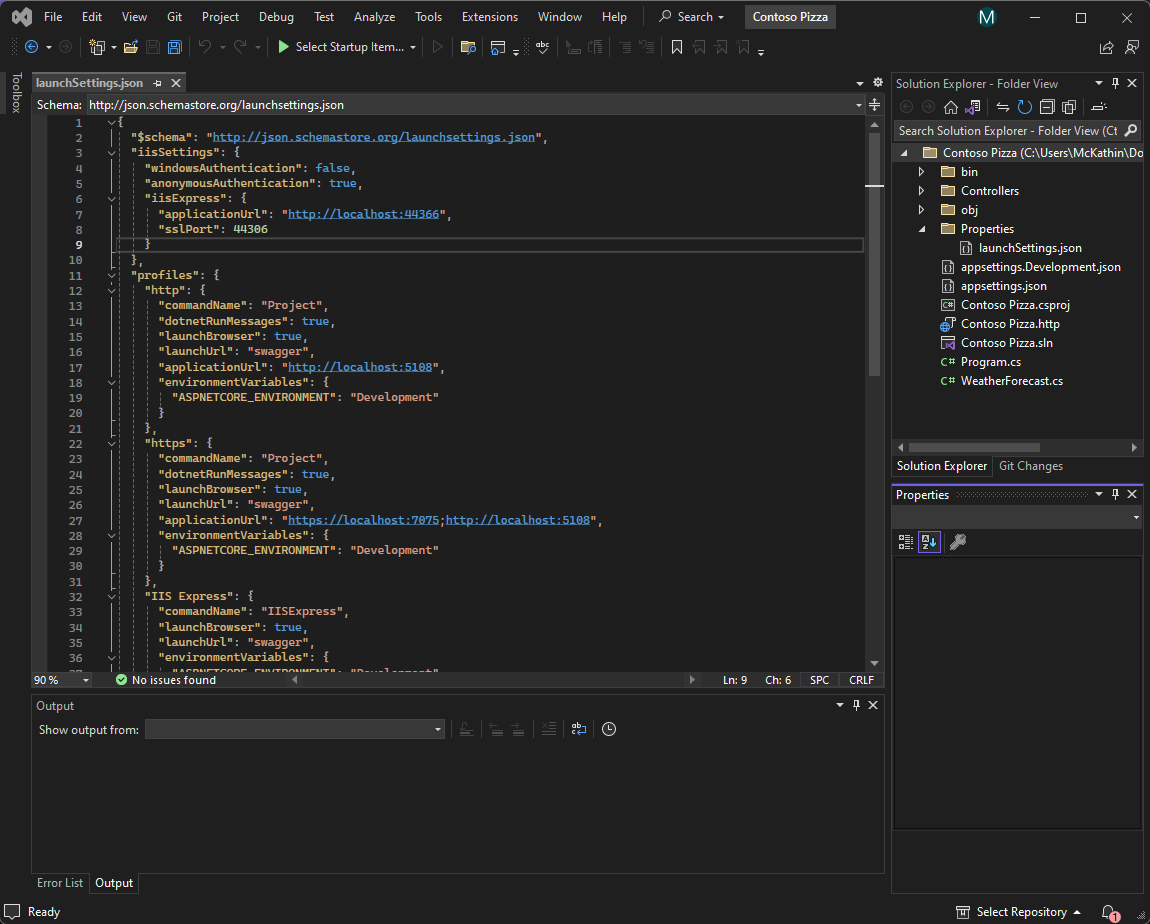The height and width of the screenshot is (924, 1150).
Task: Expand the bin folder
Action: [922, 172]
